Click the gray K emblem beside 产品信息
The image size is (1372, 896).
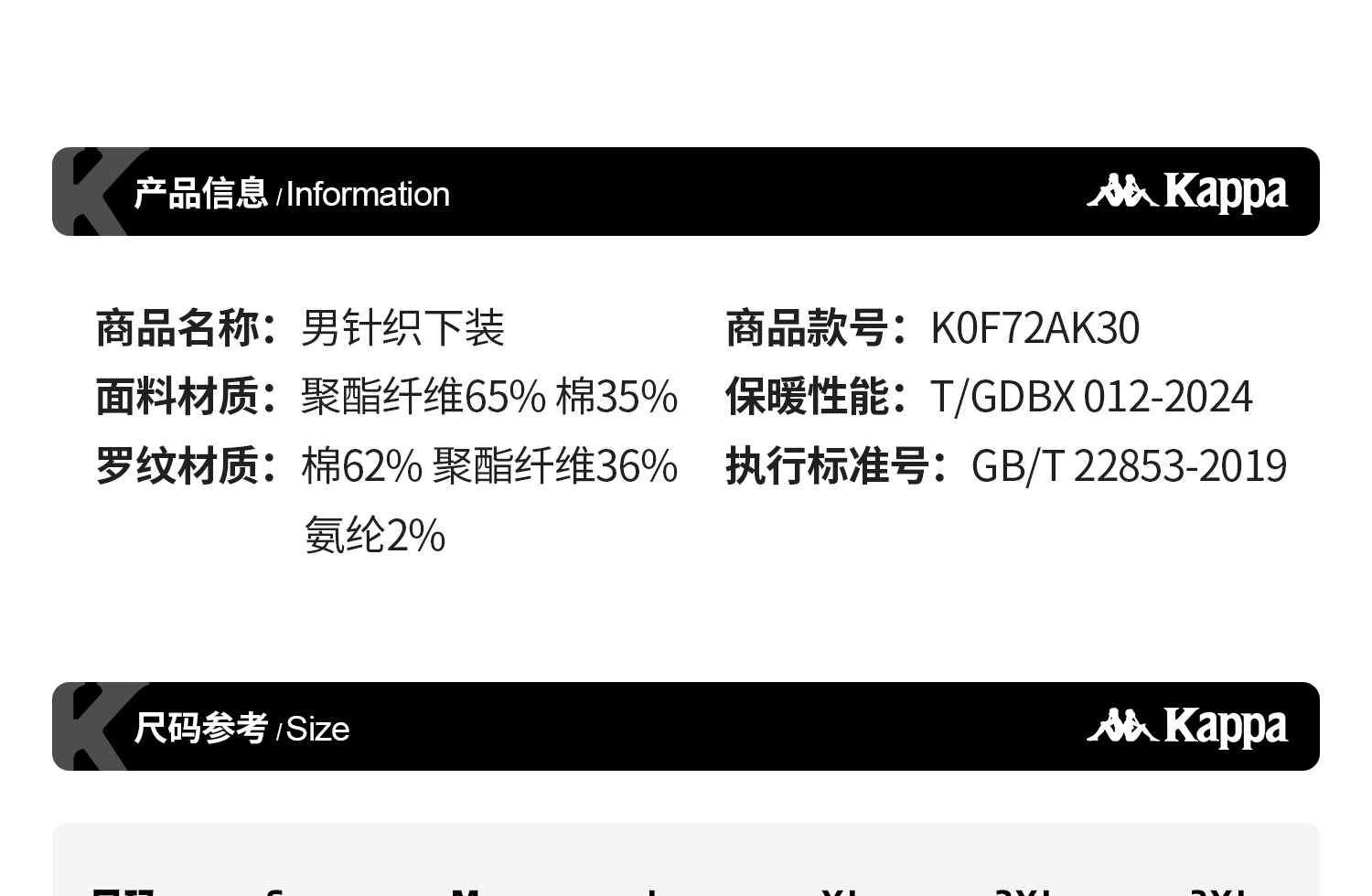point(90,192)
